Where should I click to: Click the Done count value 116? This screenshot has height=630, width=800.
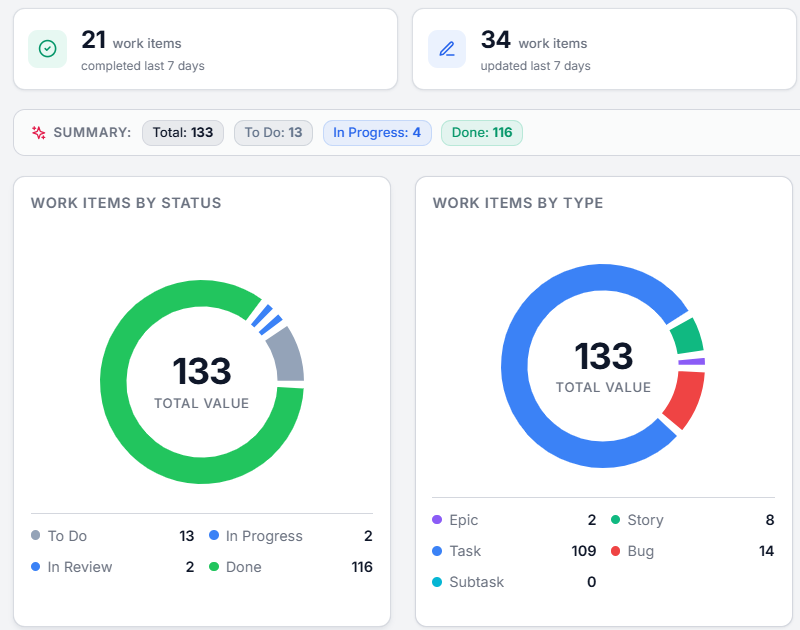[x=362, y=567]
